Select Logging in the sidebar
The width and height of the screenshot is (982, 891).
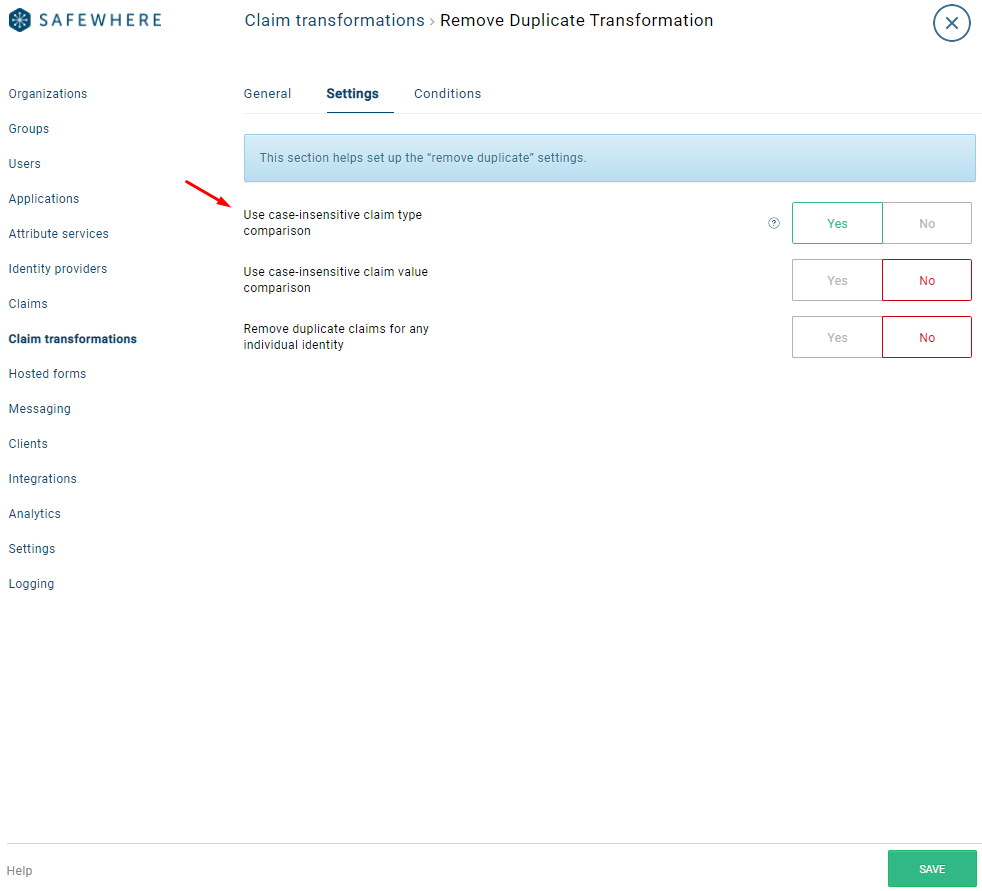pos(32,584)
